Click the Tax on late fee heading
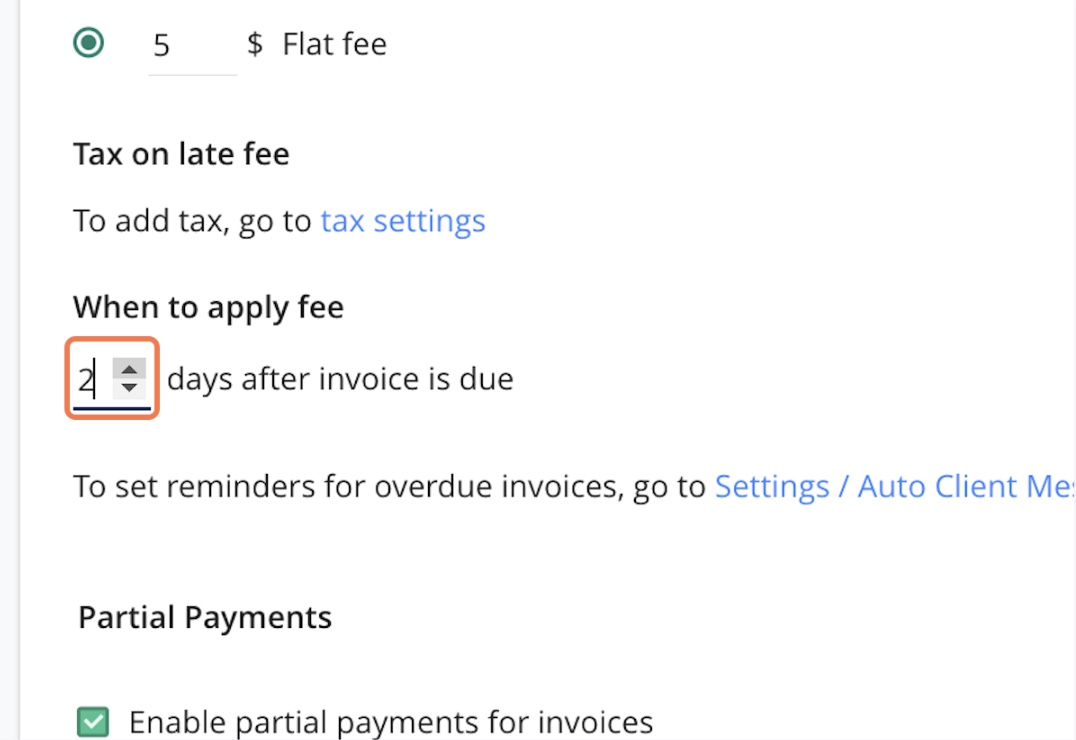The width and height of the screenshot is (1076, 740). 181,153
